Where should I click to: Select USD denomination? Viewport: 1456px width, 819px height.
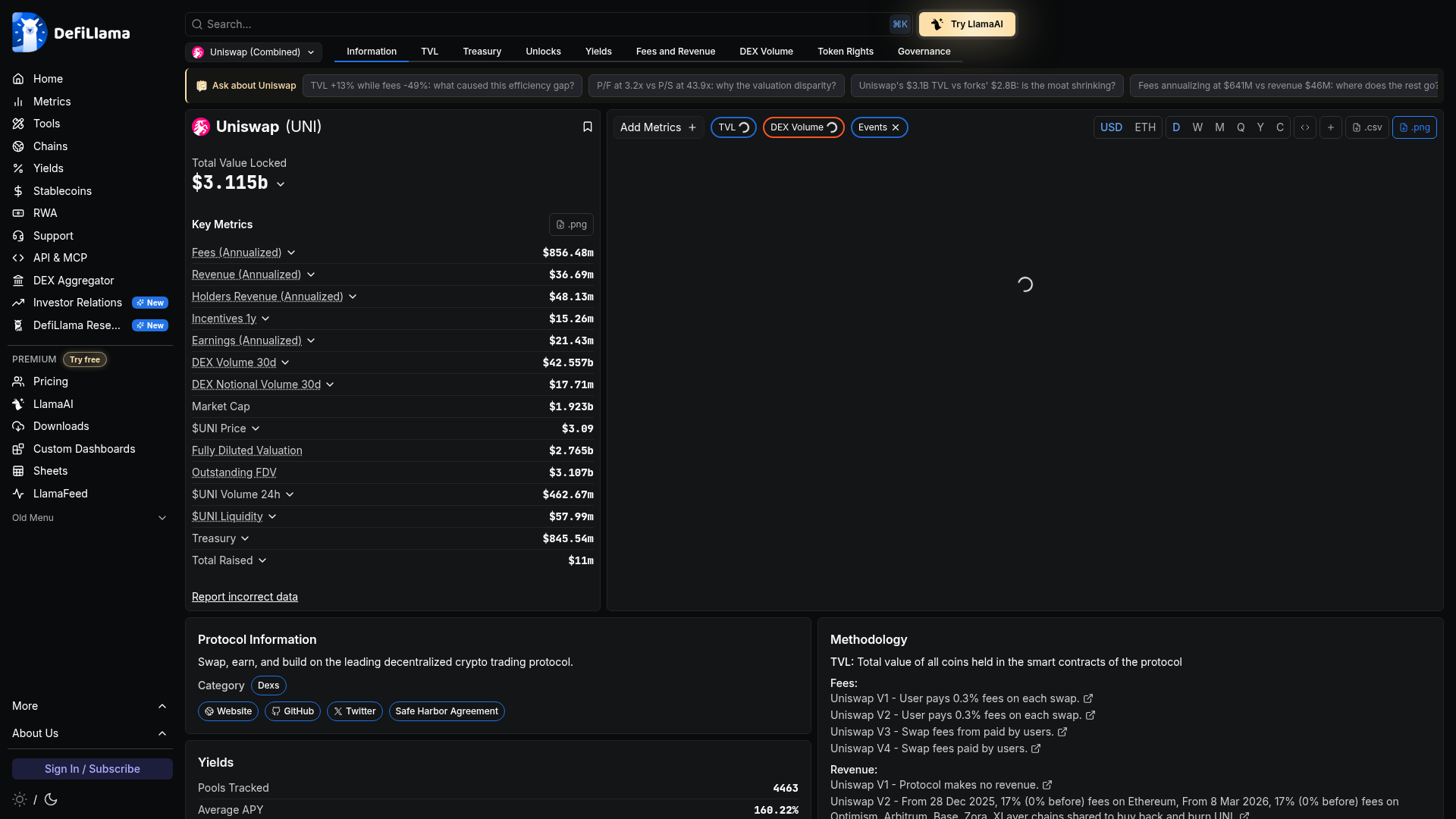(1111, 127)
